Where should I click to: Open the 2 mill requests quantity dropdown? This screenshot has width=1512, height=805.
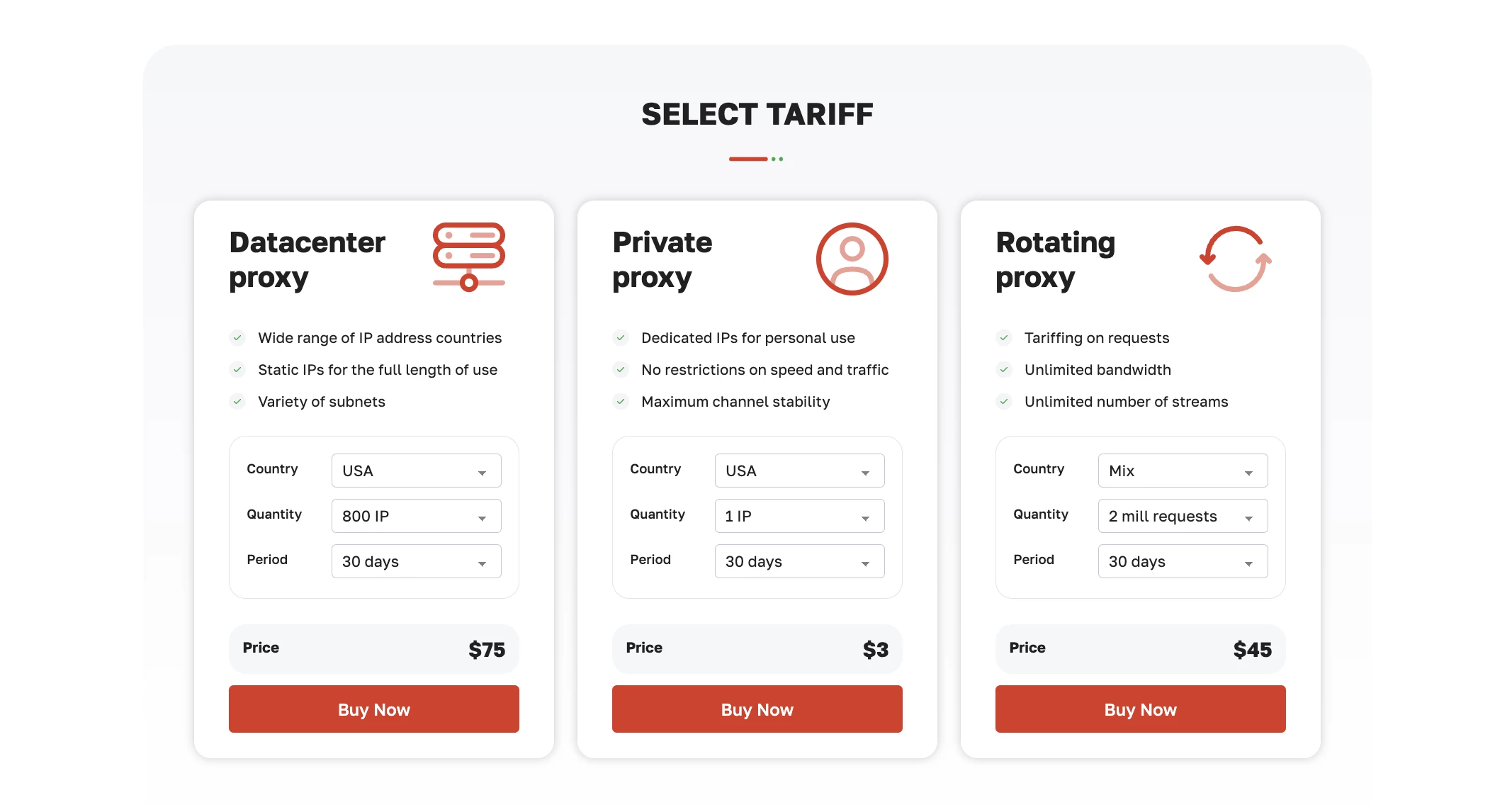[x=1183, y=516]
